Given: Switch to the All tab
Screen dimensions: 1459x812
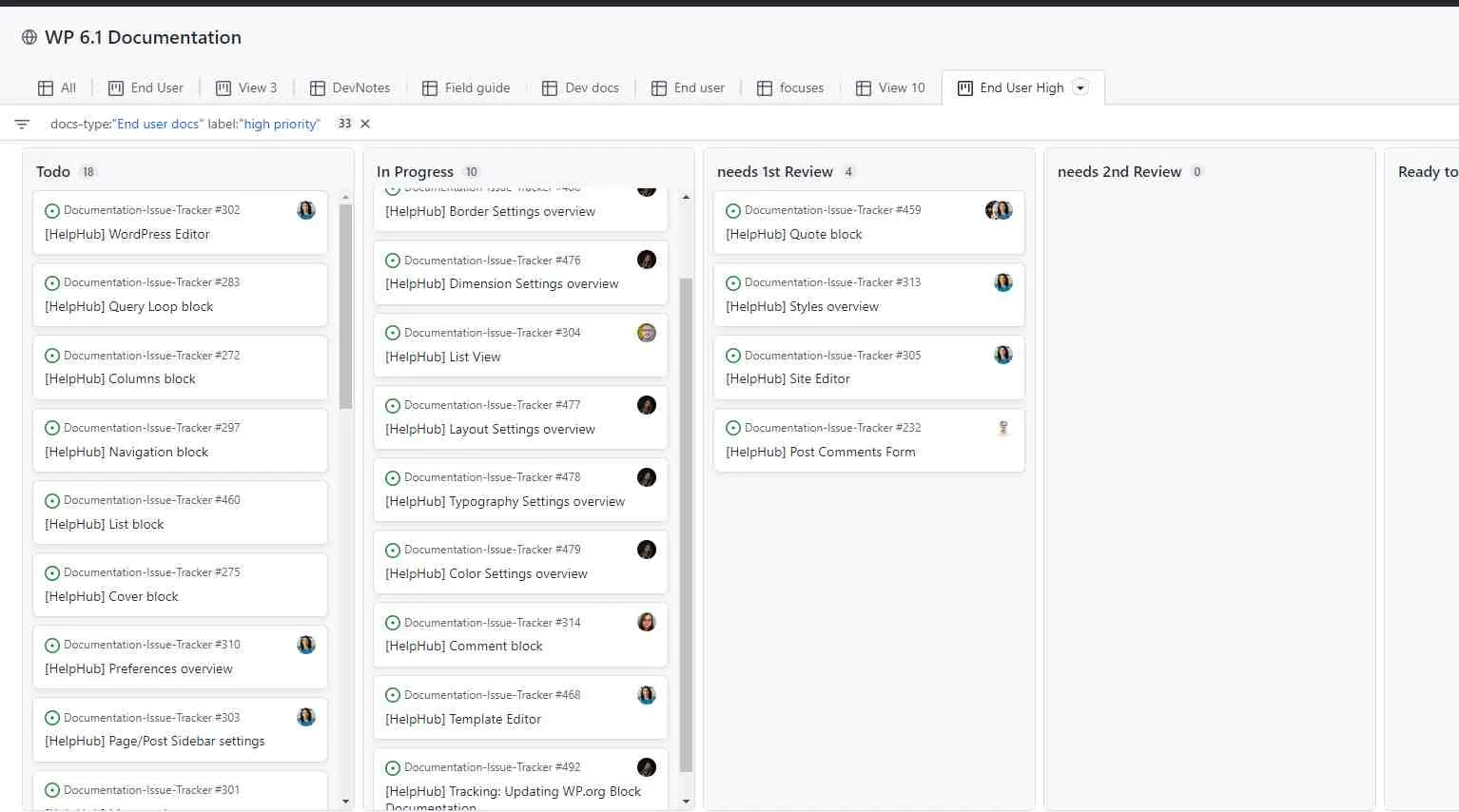Looking at the screenshot, I should pyautogui.click(x=57, y=87).
